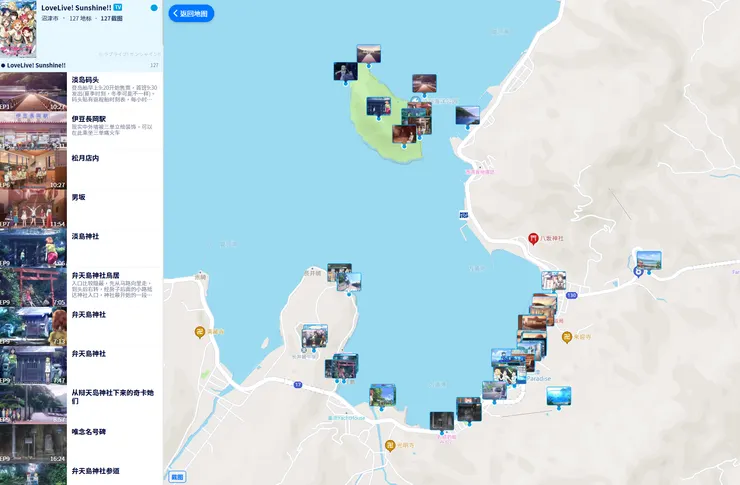Click the red 八坂神社 shrine pin
The width and height of the screenshot is (740, 485).
click(x=533, y=239)
